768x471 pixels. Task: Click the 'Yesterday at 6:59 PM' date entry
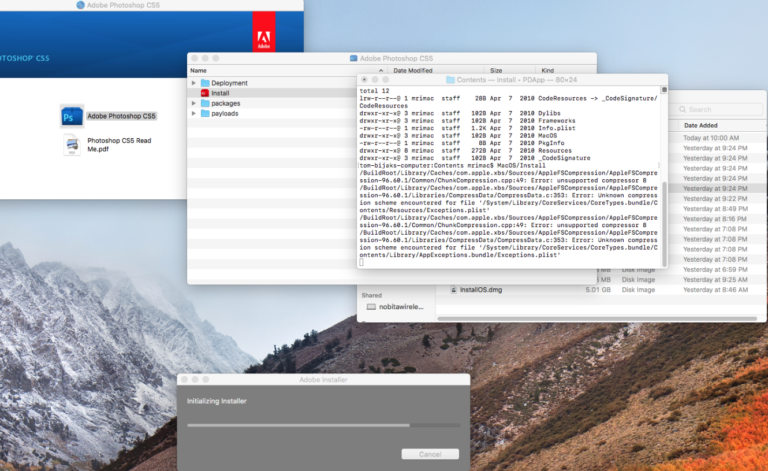(x=715, y=269)
